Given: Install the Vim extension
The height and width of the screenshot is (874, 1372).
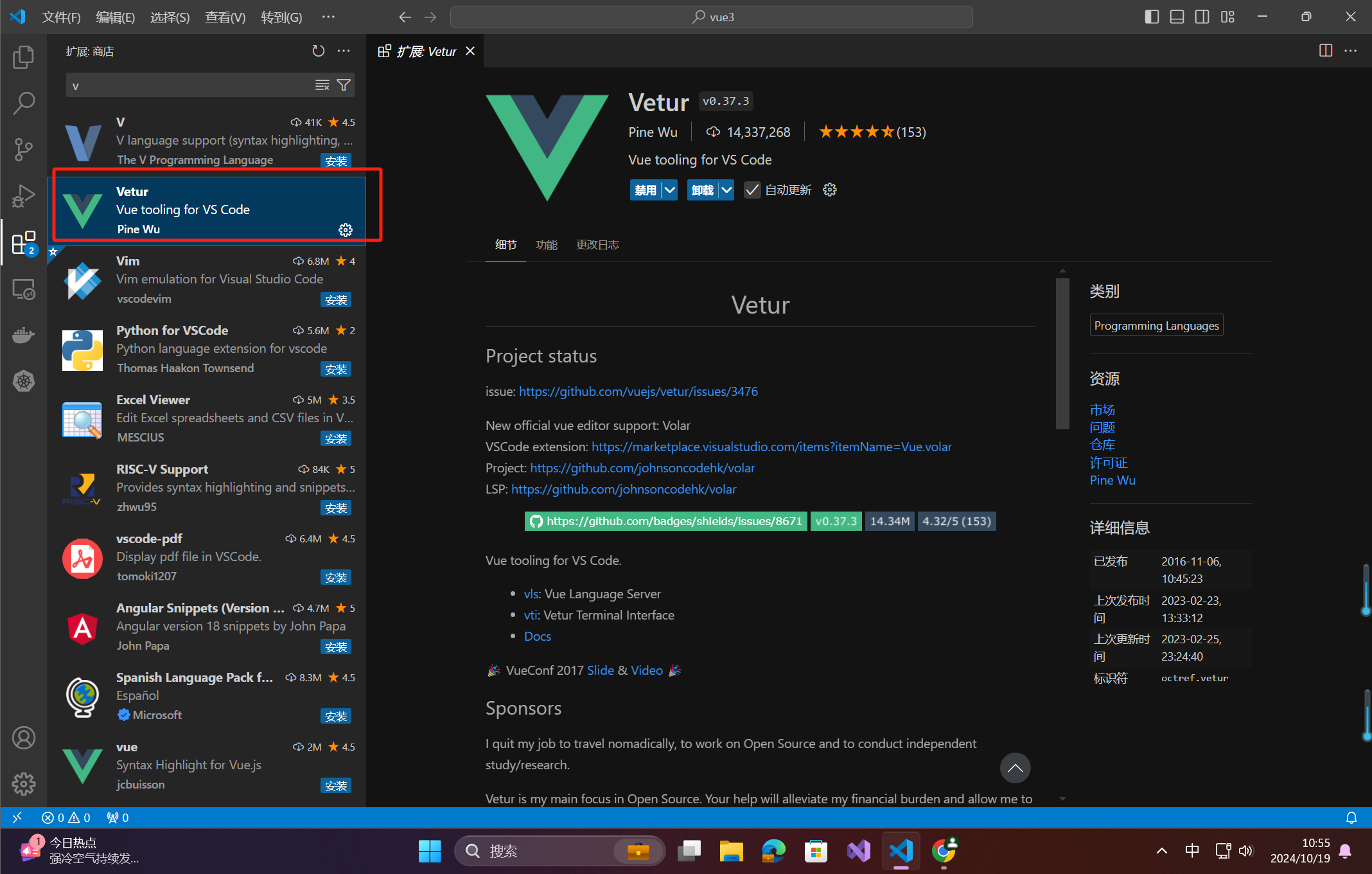Looking at the screenshot, I should click(335, 299).
